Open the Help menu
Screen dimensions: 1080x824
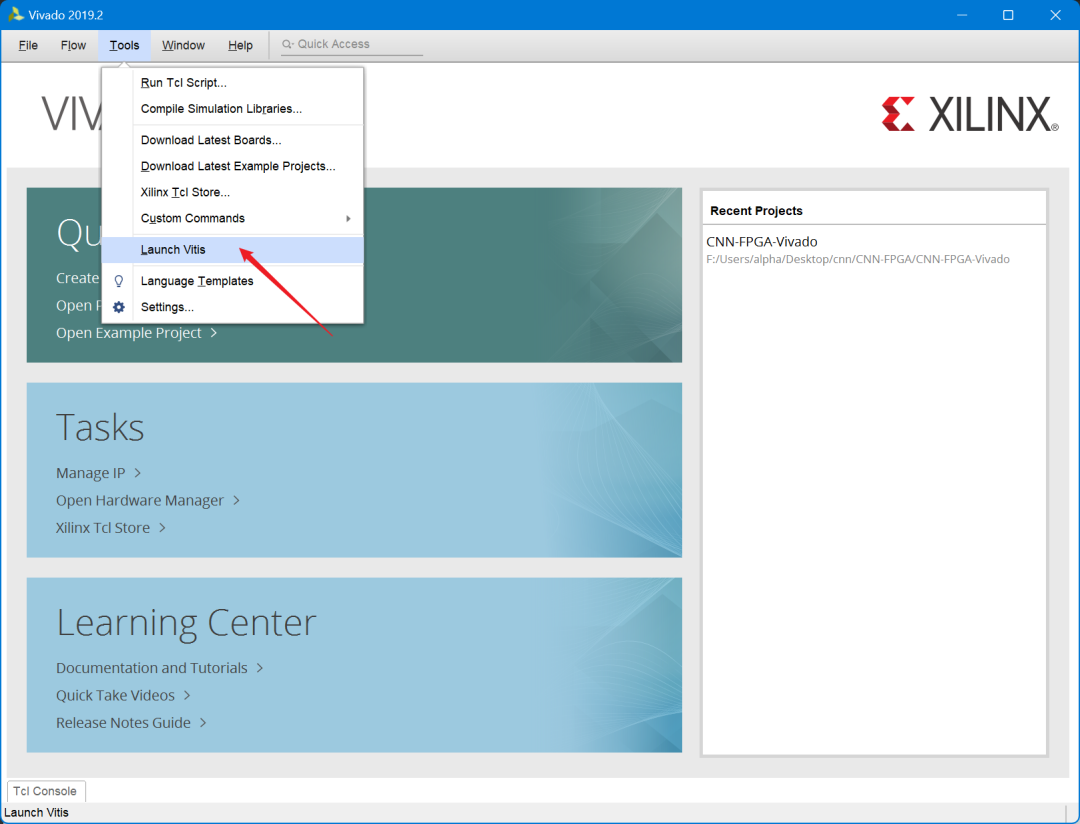click(240, 45)
